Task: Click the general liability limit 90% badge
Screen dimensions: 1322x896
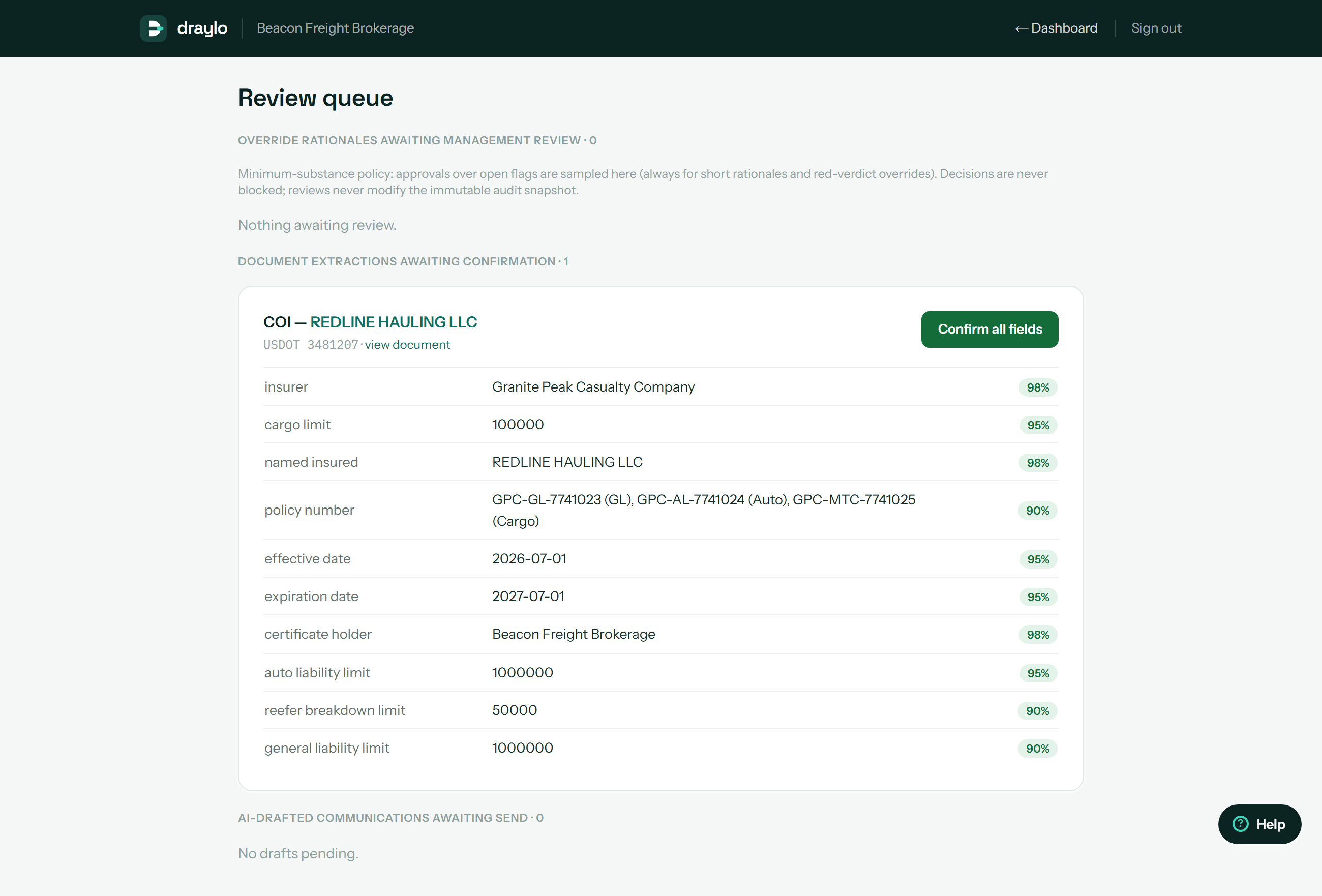Action: pos(1037,748)
